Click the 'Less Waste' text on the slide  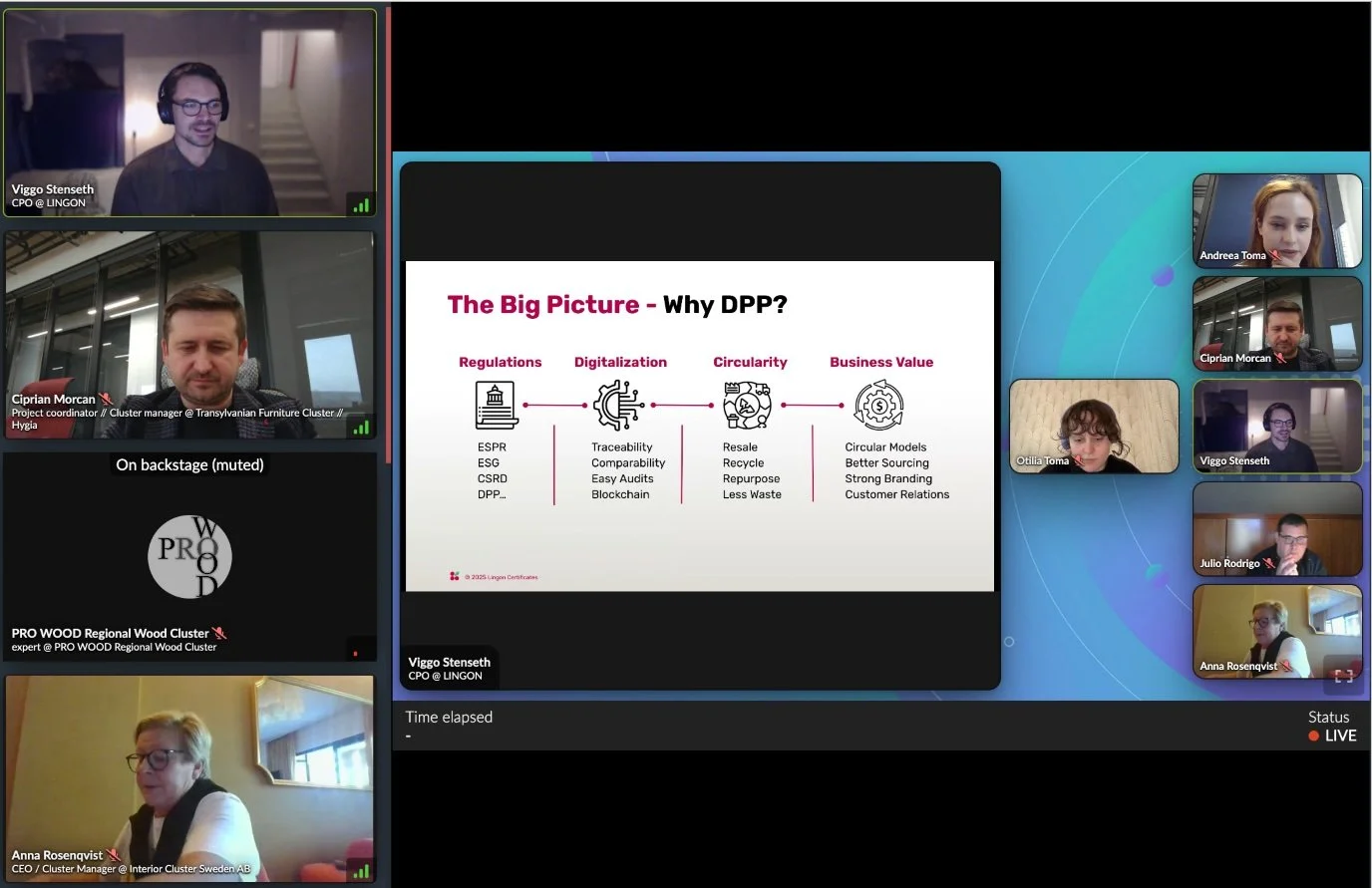click(x=752, y=494)
